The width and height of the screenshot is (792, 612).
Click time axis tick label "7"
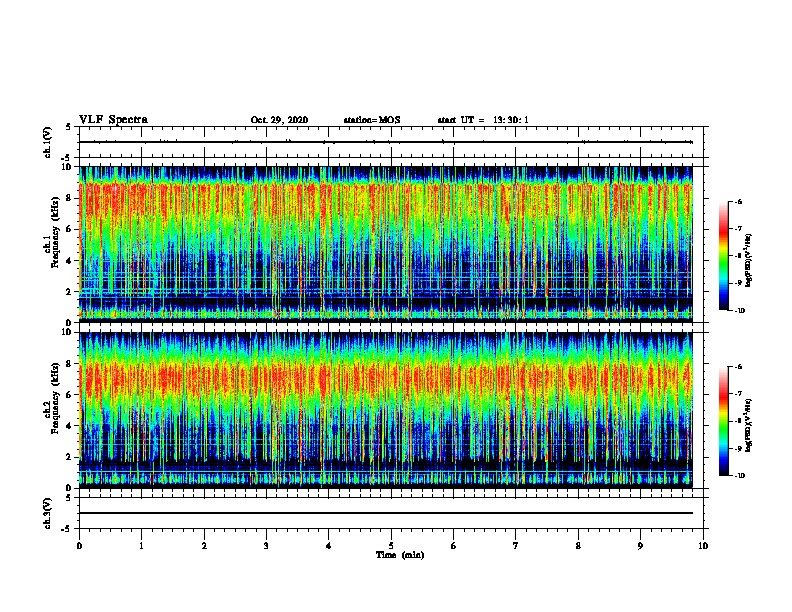coord(516,546)
